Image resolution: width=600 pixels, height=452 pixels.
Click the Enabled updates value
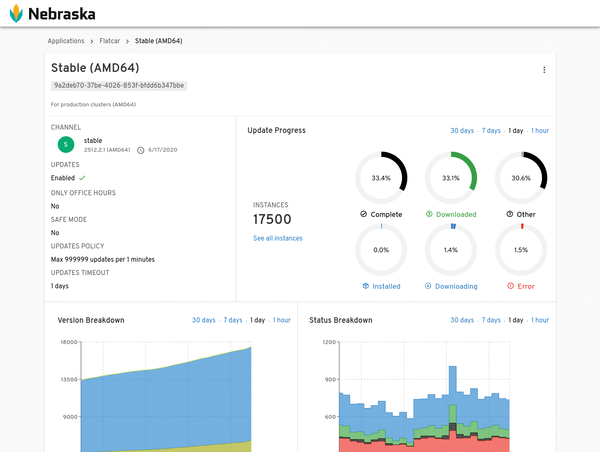pyautogui.click(x=63, y=178)
